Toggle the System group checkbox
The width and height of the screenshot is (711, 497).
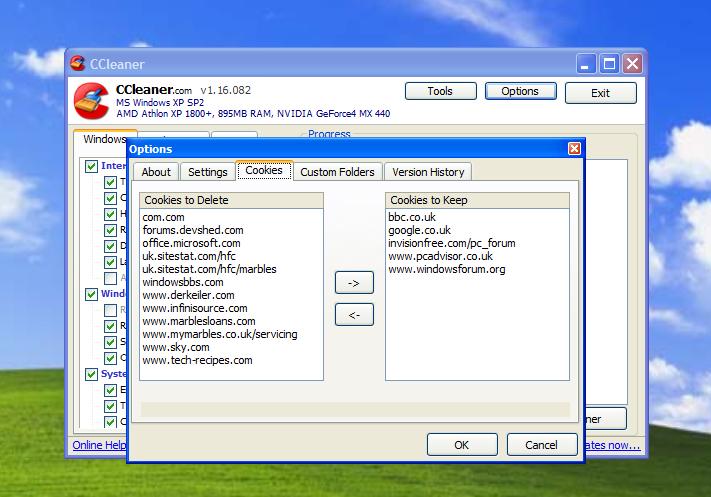tap(91, 374)
